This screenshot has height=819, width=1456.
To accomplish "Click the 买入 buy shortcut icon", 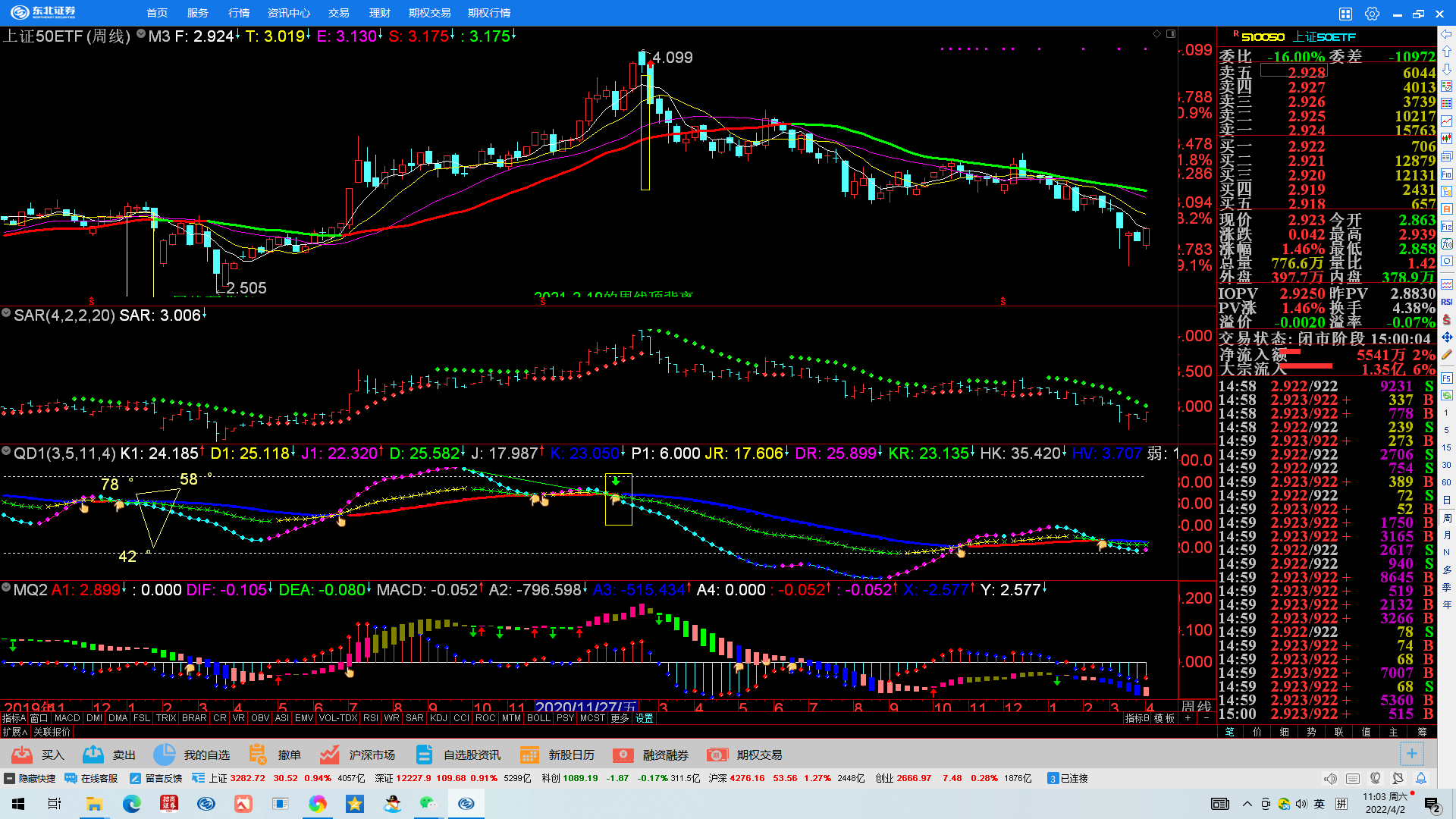I will (x=22, y=755).
